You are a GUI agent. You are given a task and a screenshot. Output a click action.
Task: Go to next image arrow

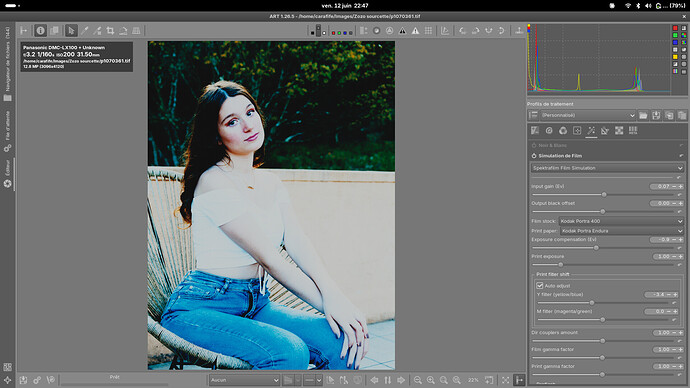(401, 380)
